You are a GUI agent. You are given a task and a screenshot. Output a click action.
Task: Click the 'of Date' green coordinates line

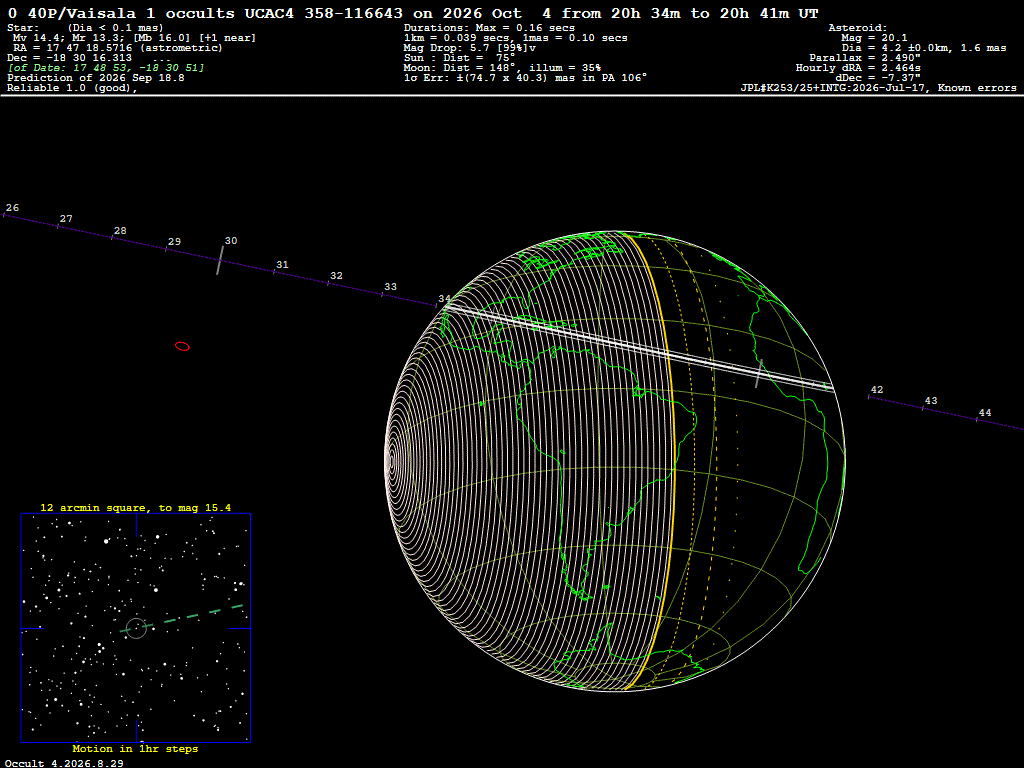tap(106, 68)
